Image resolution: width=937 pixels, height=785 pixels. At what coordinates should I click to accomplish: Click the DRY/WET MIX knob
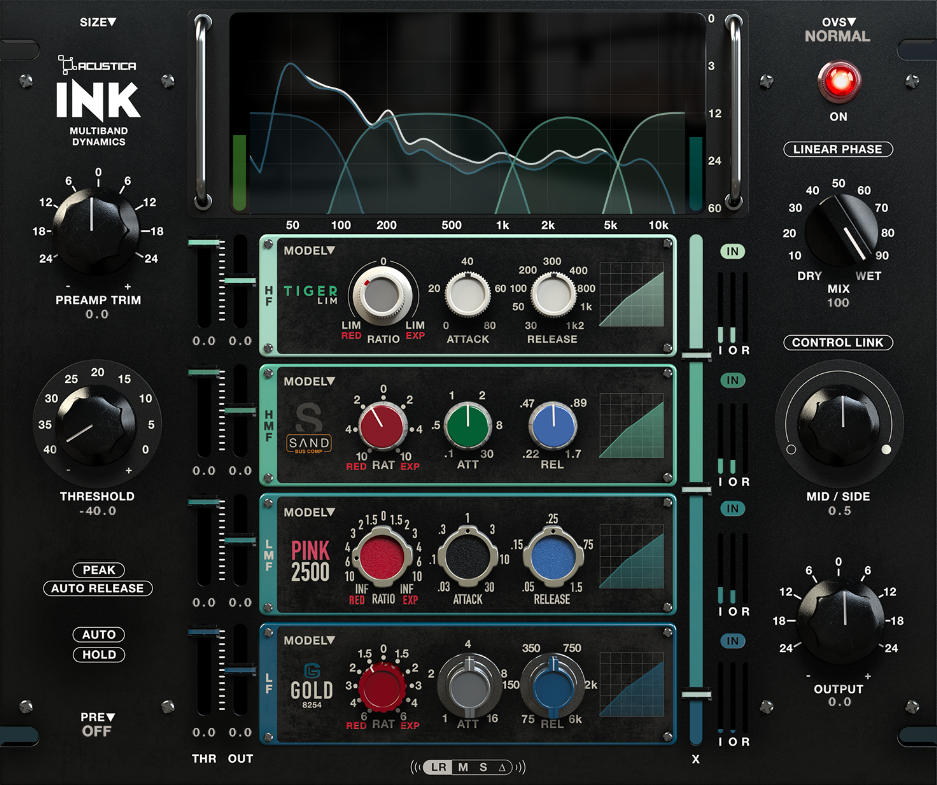[x=841, y=229]
